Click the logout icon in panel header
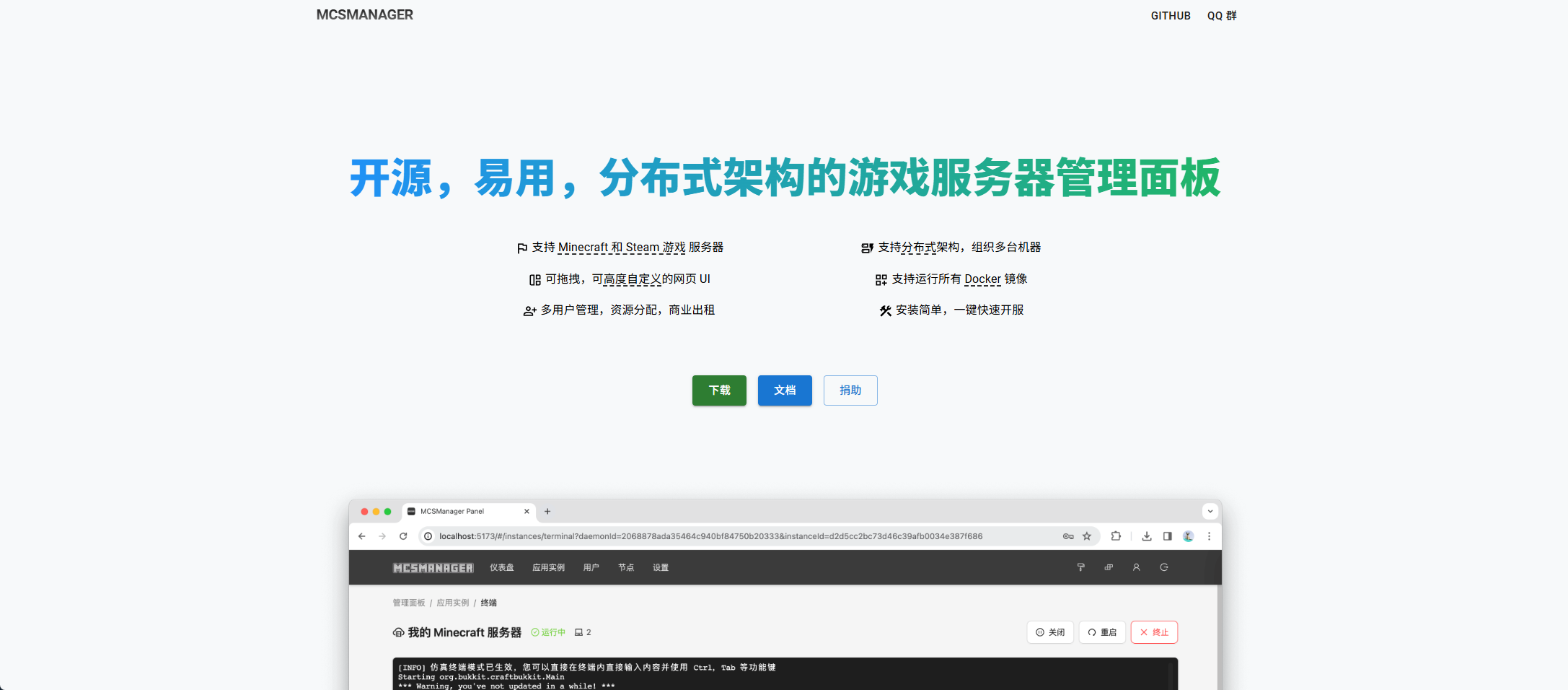This screenshot has height=690, width=1568. [x=1164, y=567]
